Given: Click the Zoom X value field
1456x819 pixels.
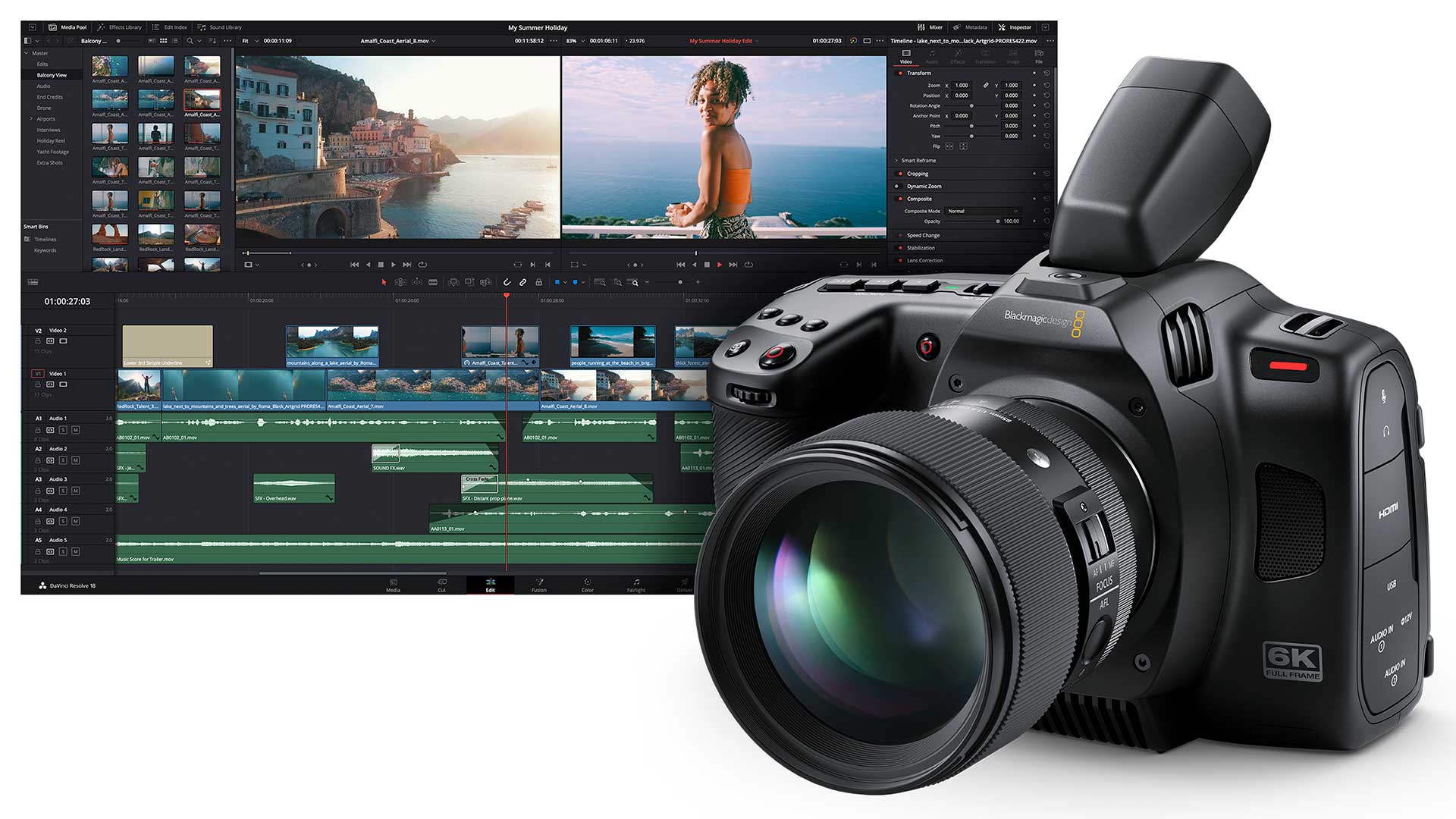Looking at the screenshot, I should [x=962, y=86].
